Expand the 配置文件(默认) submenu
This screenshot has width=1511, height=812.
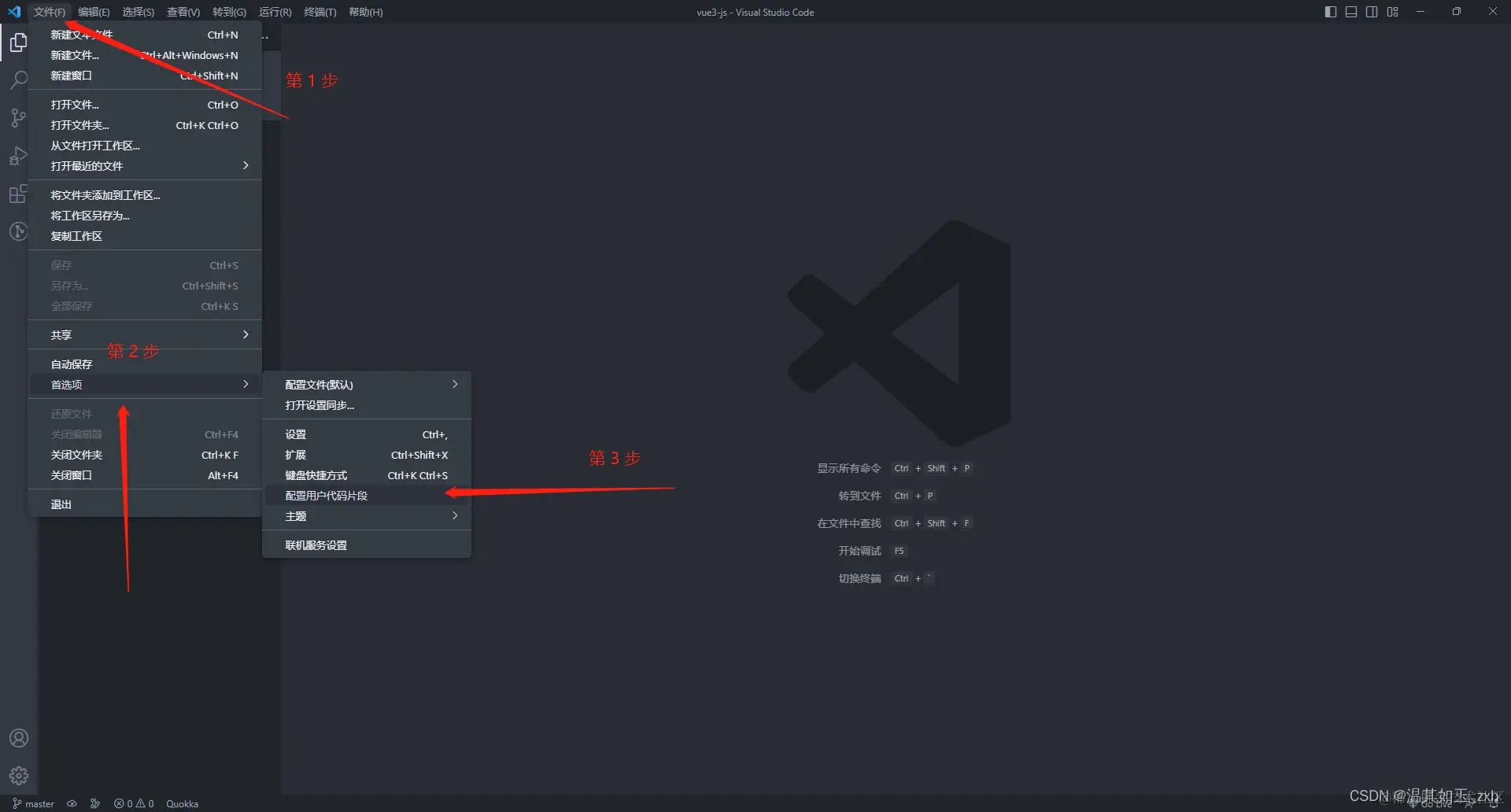click(x=367, y=385)
